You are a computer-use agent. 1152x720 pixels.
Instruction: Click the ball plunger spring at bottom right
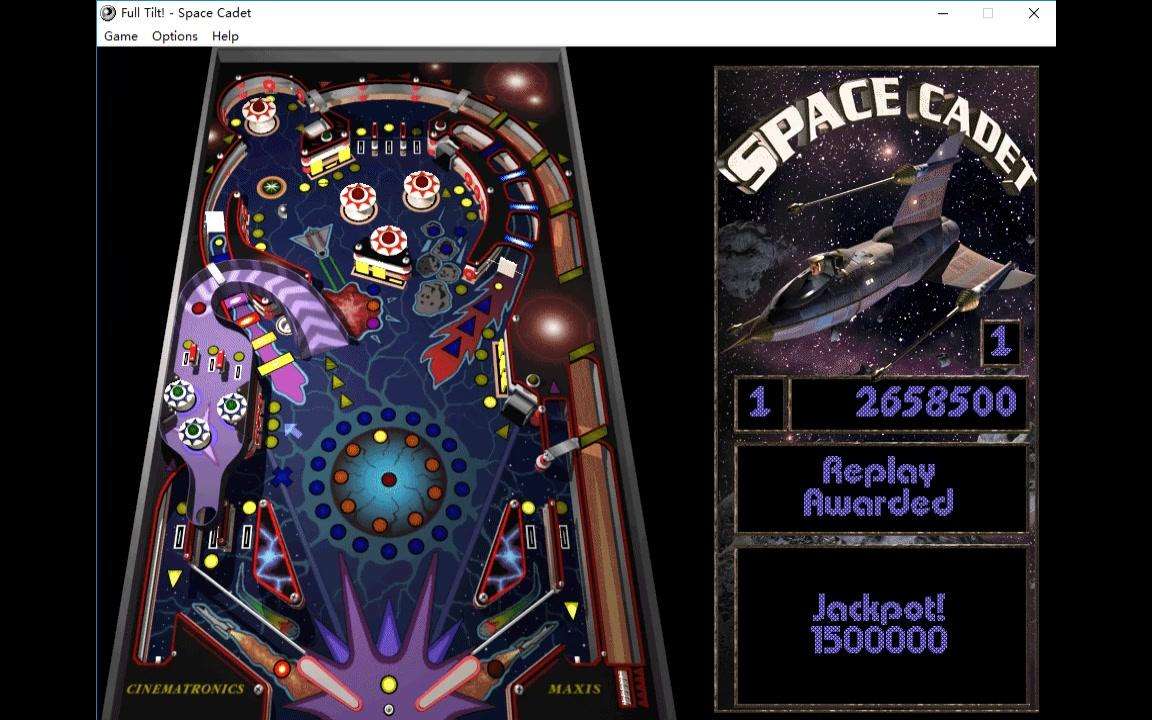[x=628, y=686]
